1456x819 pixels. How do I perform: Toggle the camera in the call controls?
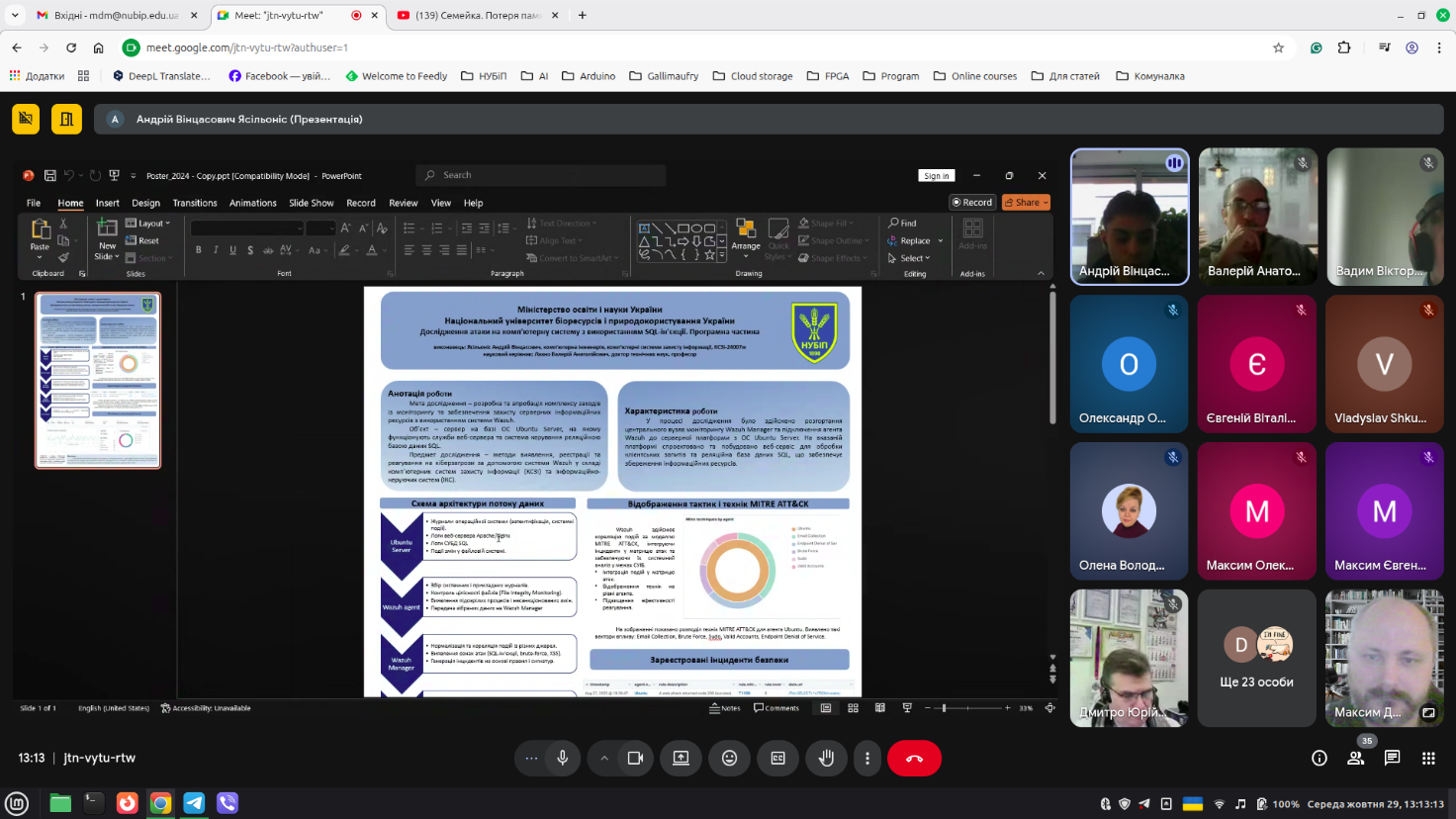(x=635, y=758)
